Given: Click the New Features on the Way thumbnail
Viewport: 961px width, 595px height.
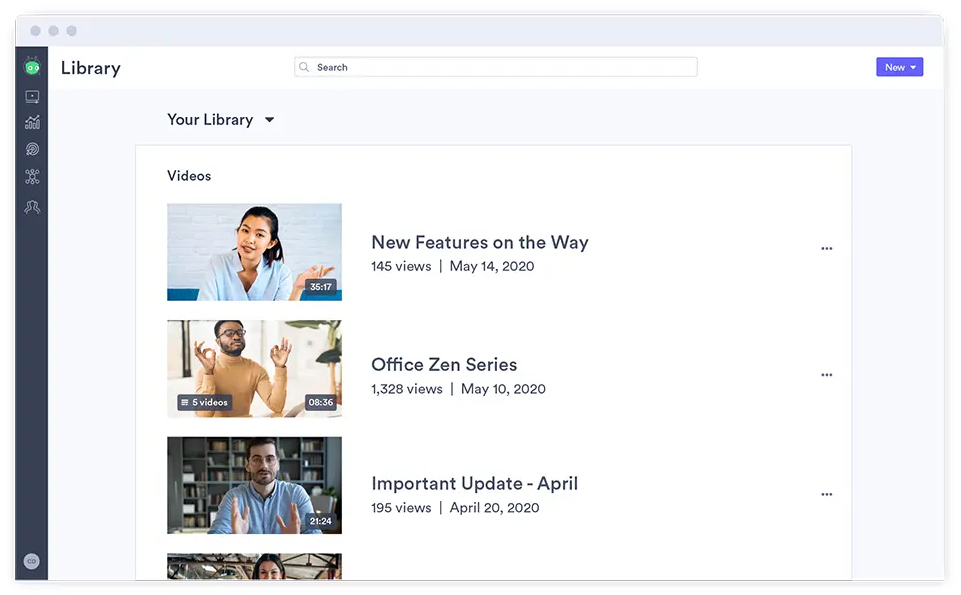Looking at the screenshot, I should [254, 252].
